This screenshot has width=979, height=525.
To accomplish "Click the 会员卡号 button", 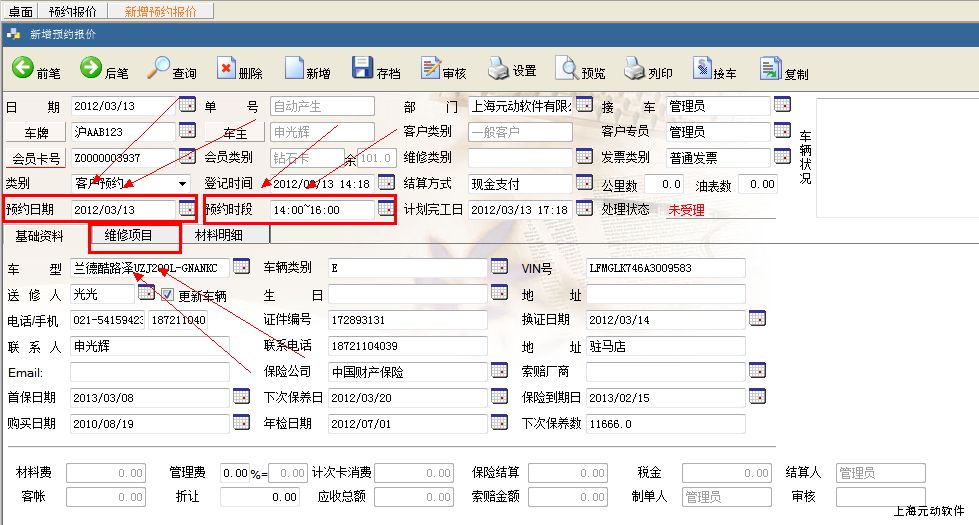I will (35, 158).
